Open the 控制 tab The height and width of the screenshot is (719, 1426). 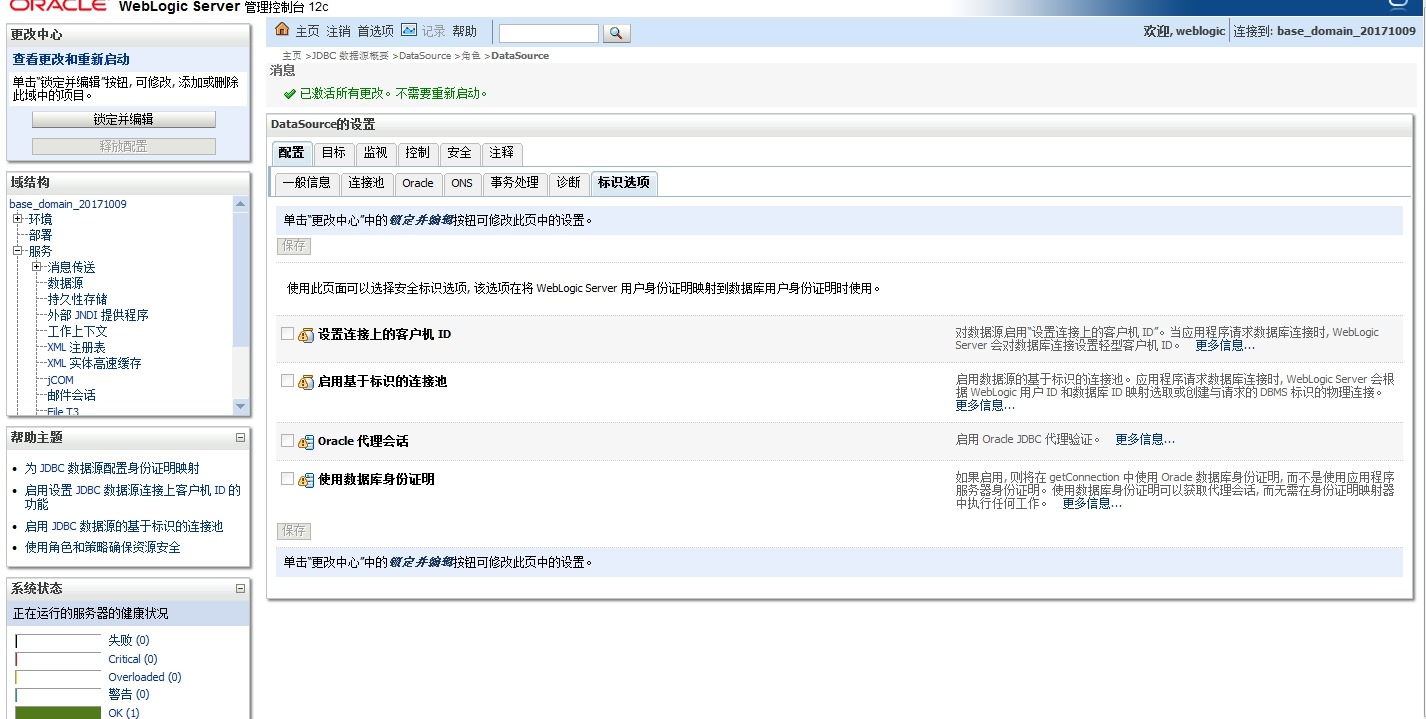click(x=417, y=153)
